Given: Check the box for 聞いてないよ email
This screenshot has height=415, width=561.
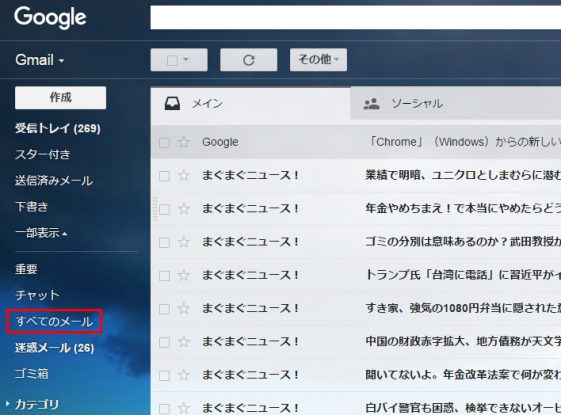Looking at the screenshot, I should coord(164,376).
